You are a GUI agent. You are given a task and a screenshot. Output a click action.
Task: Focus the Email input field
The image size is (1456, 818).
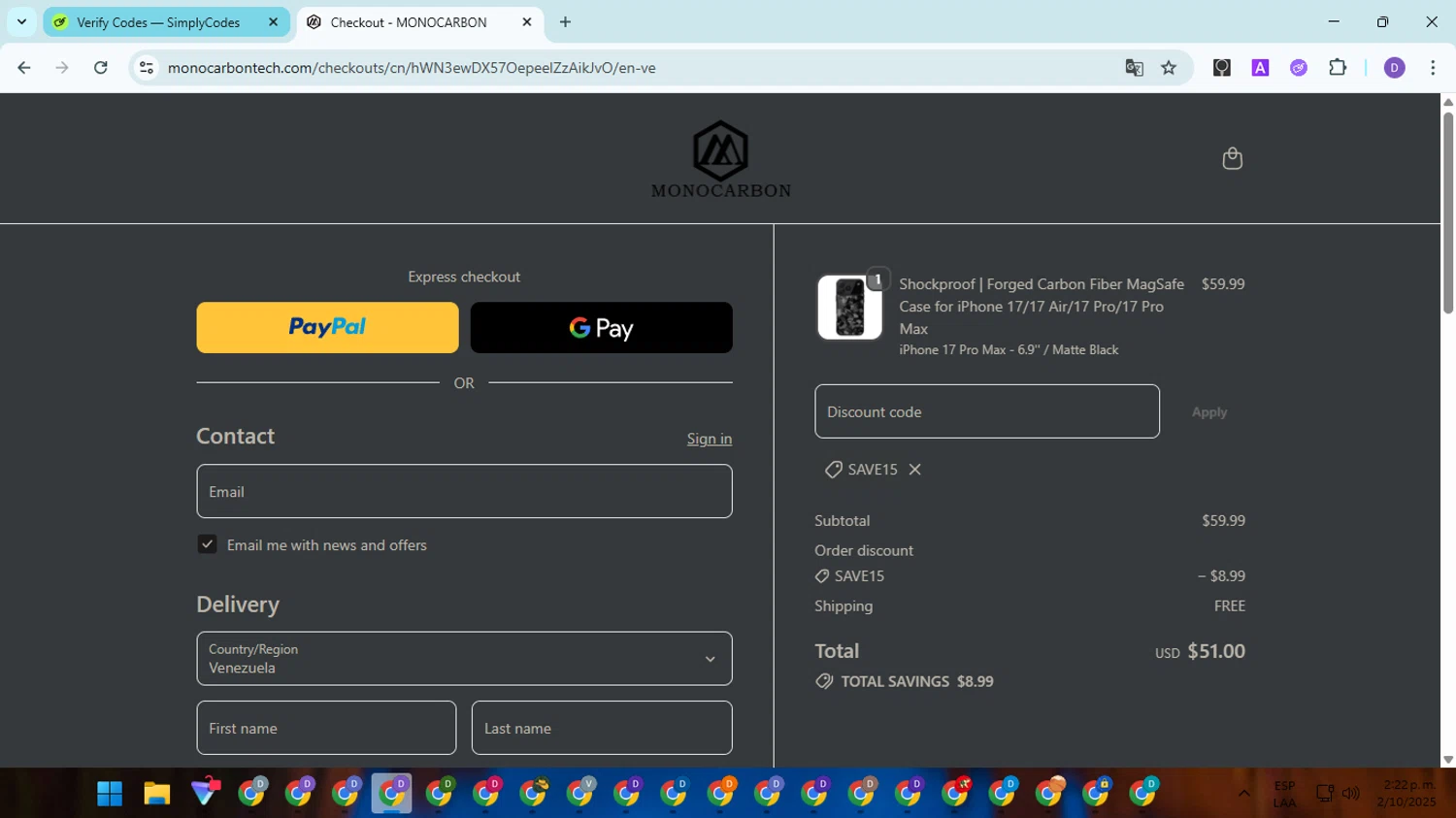click(464, 491)
